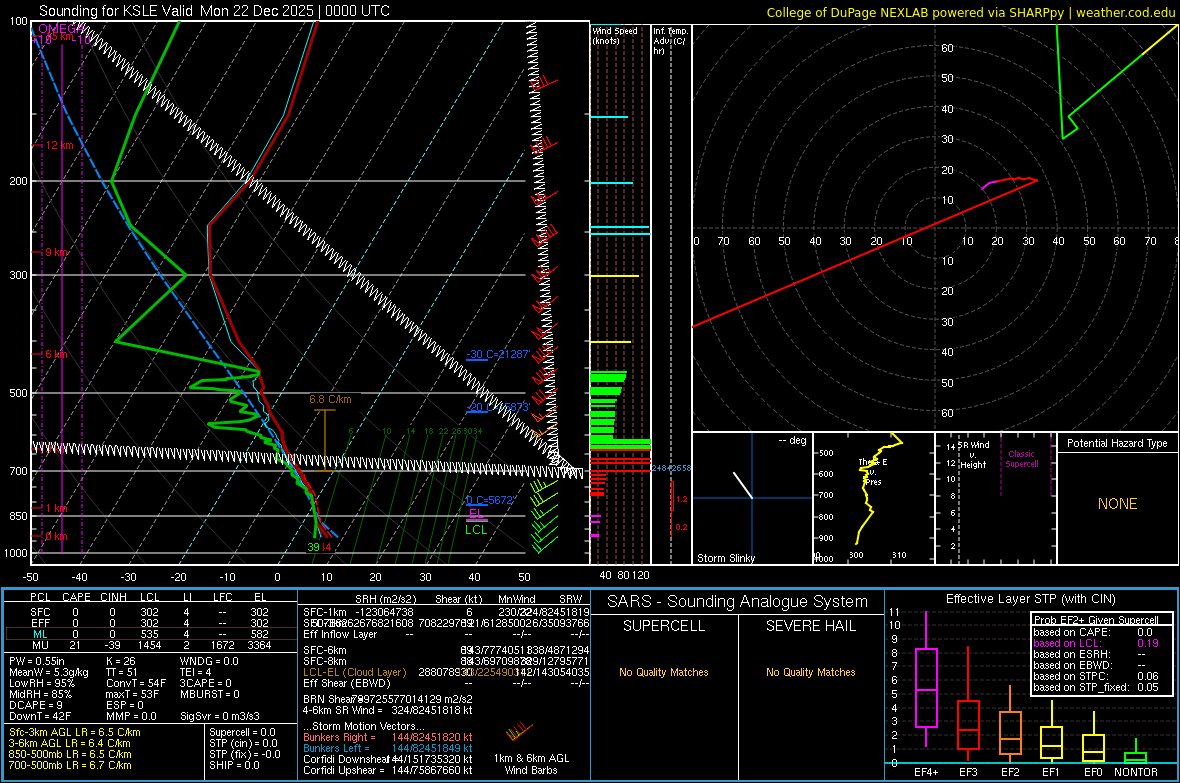Click the SFC-1km shear row
1180x783 pixels.
446,612
